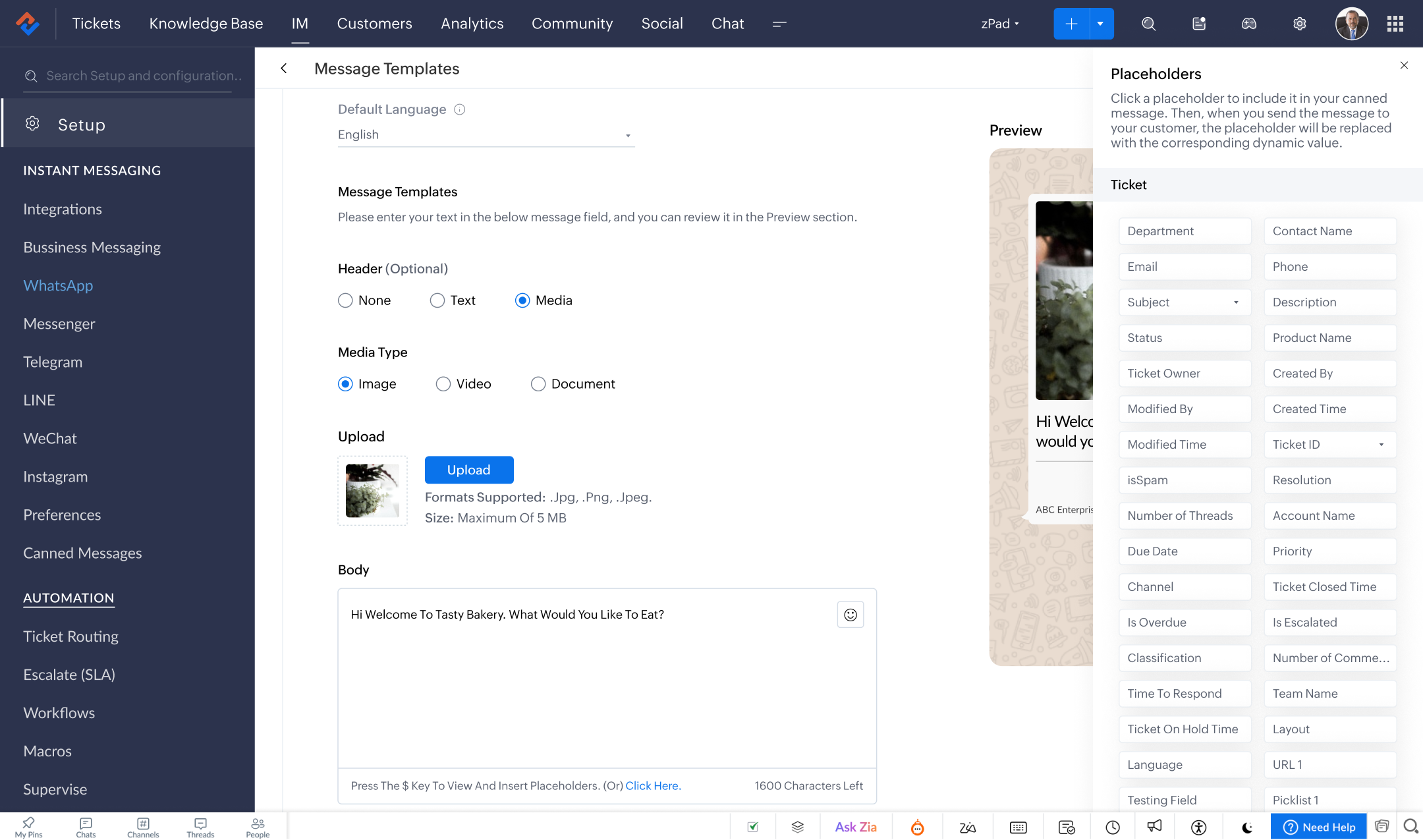Toggle night mode moon icon
This screenshot has width=1423, height=840.
[x=1246, y=827]
